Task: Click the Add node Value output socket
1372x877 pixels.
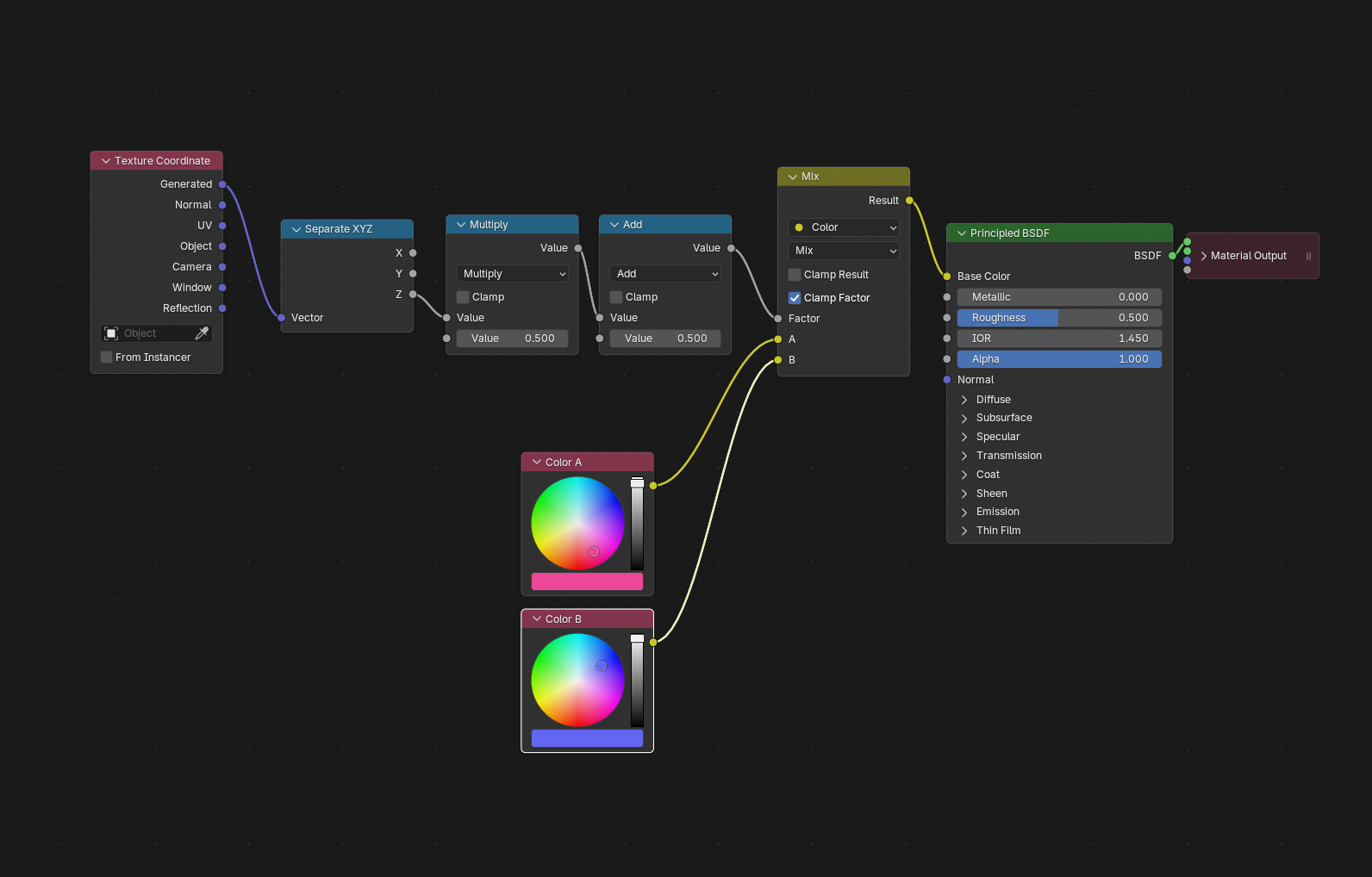Action: (x=731, y=248)
